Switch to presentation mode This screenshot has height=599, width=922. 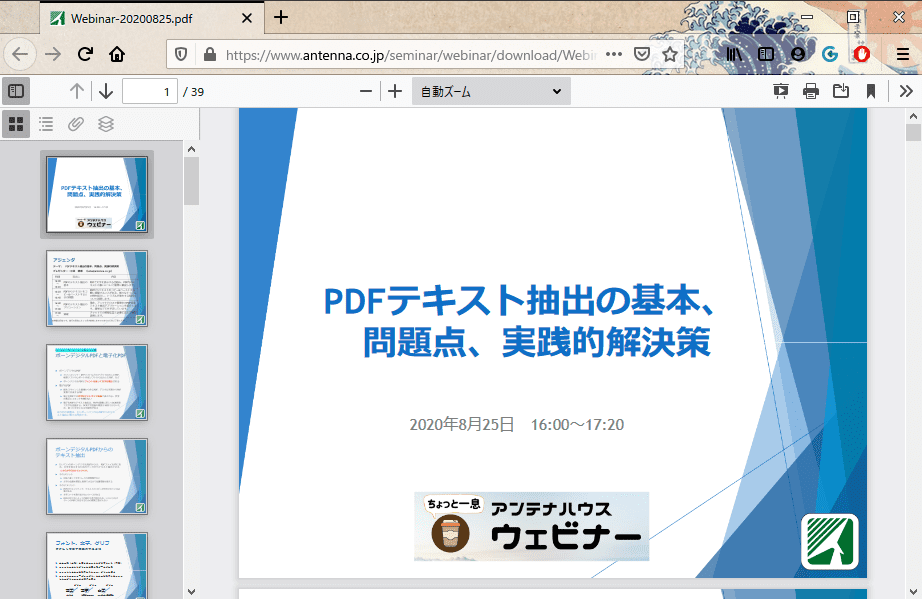[781, 91]
